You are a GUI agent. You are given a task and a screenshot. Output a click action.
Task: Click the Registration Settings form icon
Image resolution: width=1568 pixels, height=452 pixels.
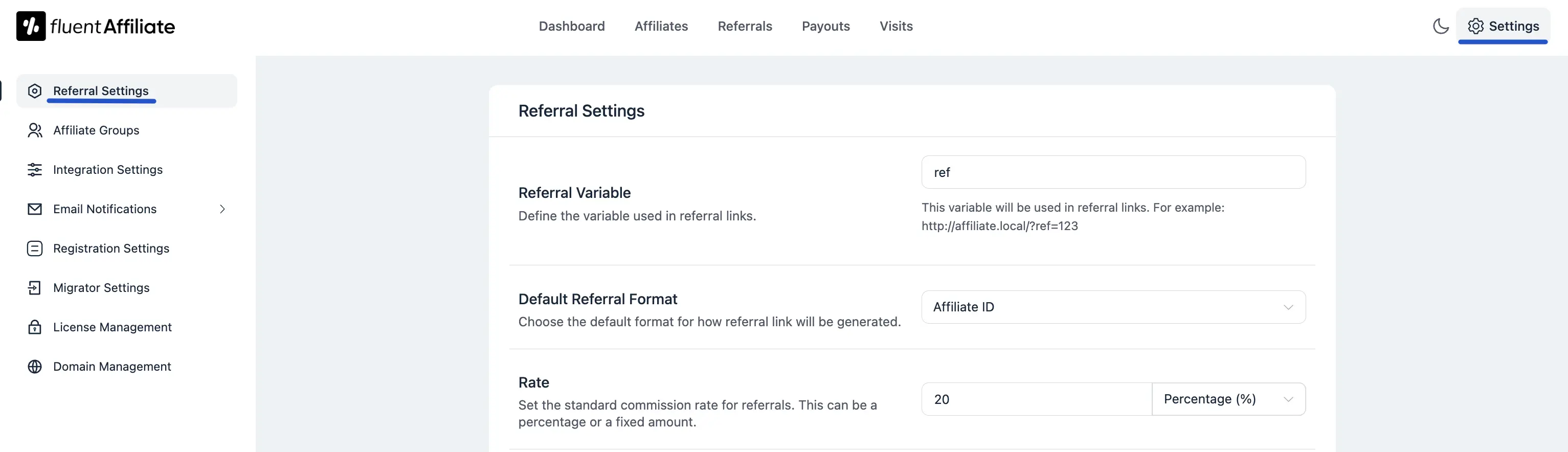pos(35,248)
